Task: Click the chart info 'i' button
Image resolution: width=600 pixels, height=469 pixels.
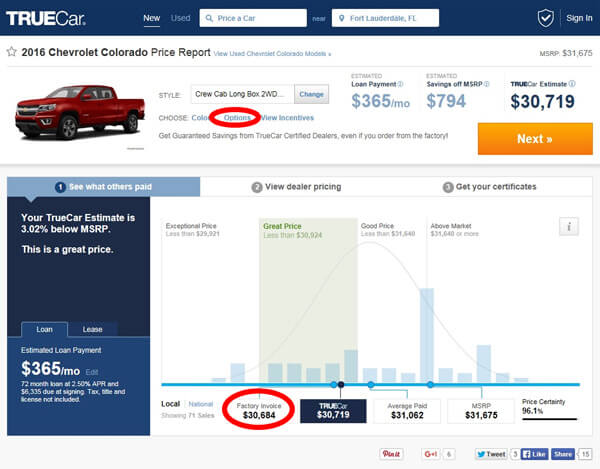Action: [569, 226]
